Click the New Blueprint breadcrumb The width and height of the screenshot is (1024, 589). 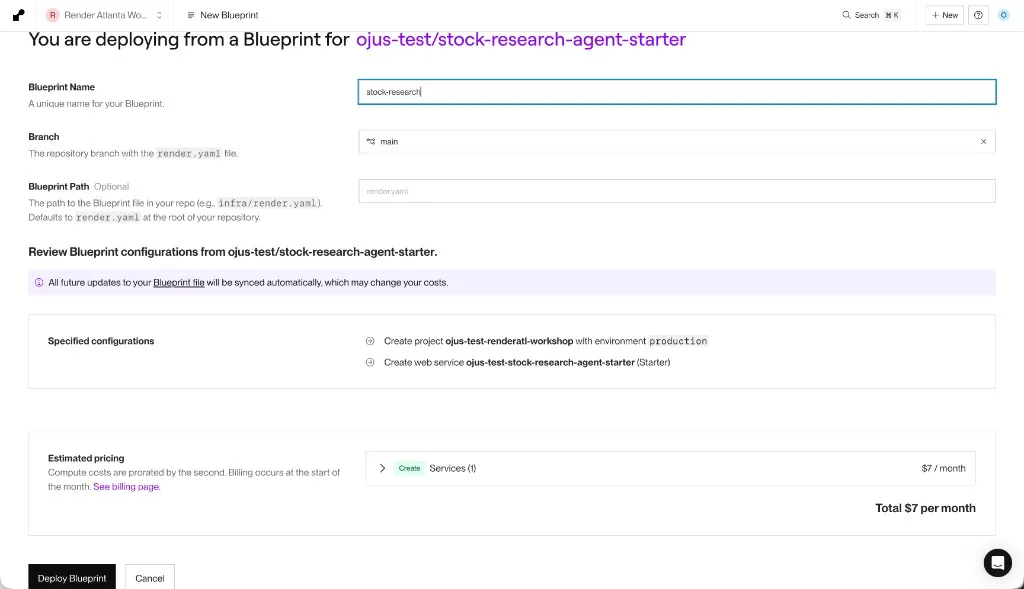tap(222, 15)
